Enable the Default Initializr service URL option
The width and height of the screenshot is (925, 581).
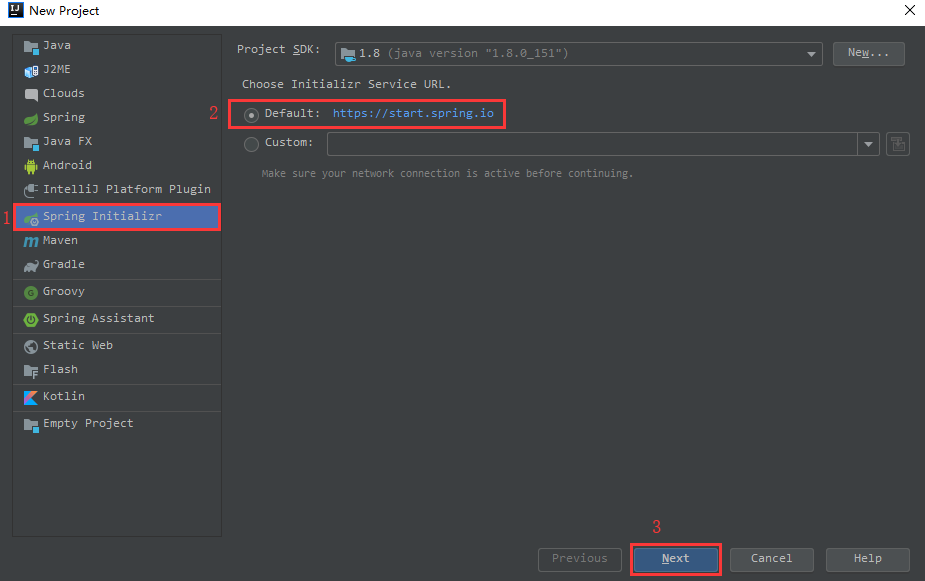coord(250,113)
